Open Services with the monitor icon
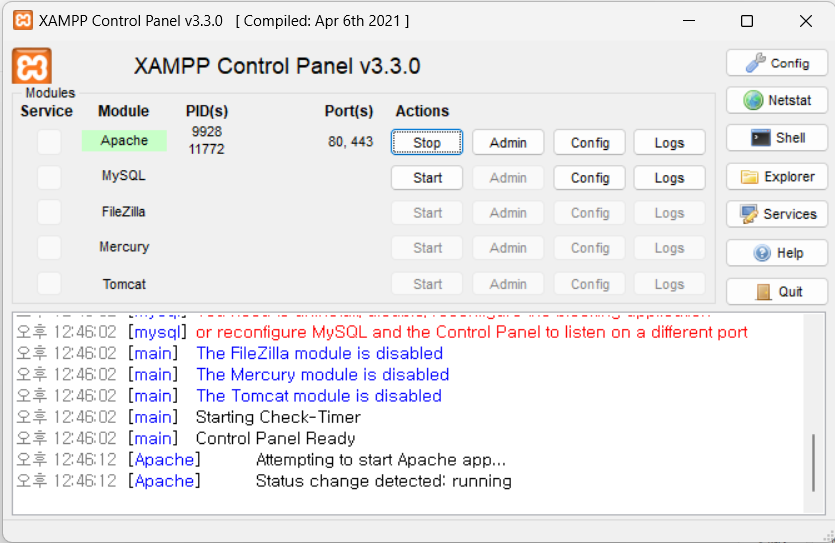This screenshot has height=543, width=835. (777, 214)
